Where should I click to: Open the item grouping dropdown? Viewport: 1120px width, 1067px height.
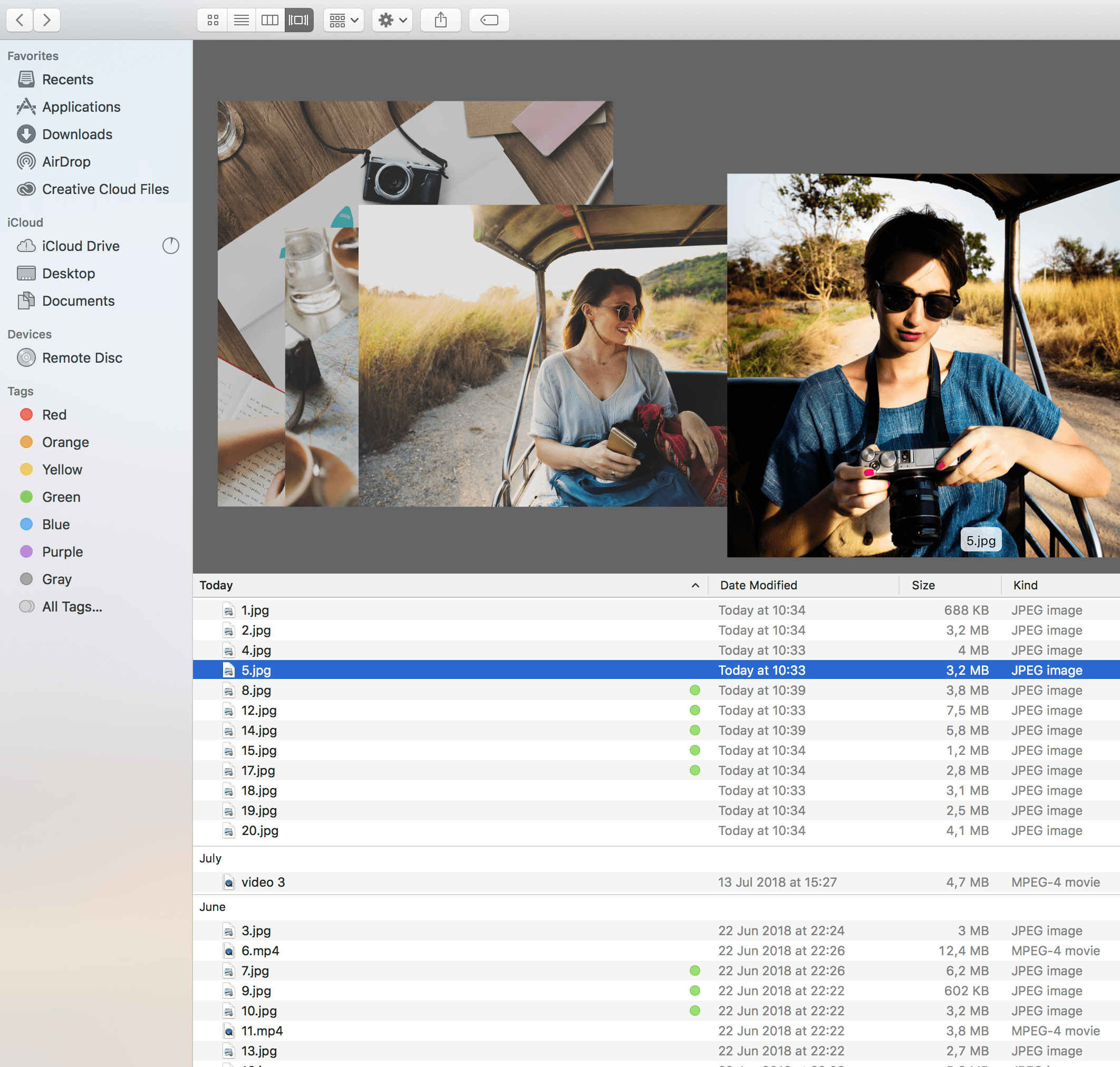344,20
